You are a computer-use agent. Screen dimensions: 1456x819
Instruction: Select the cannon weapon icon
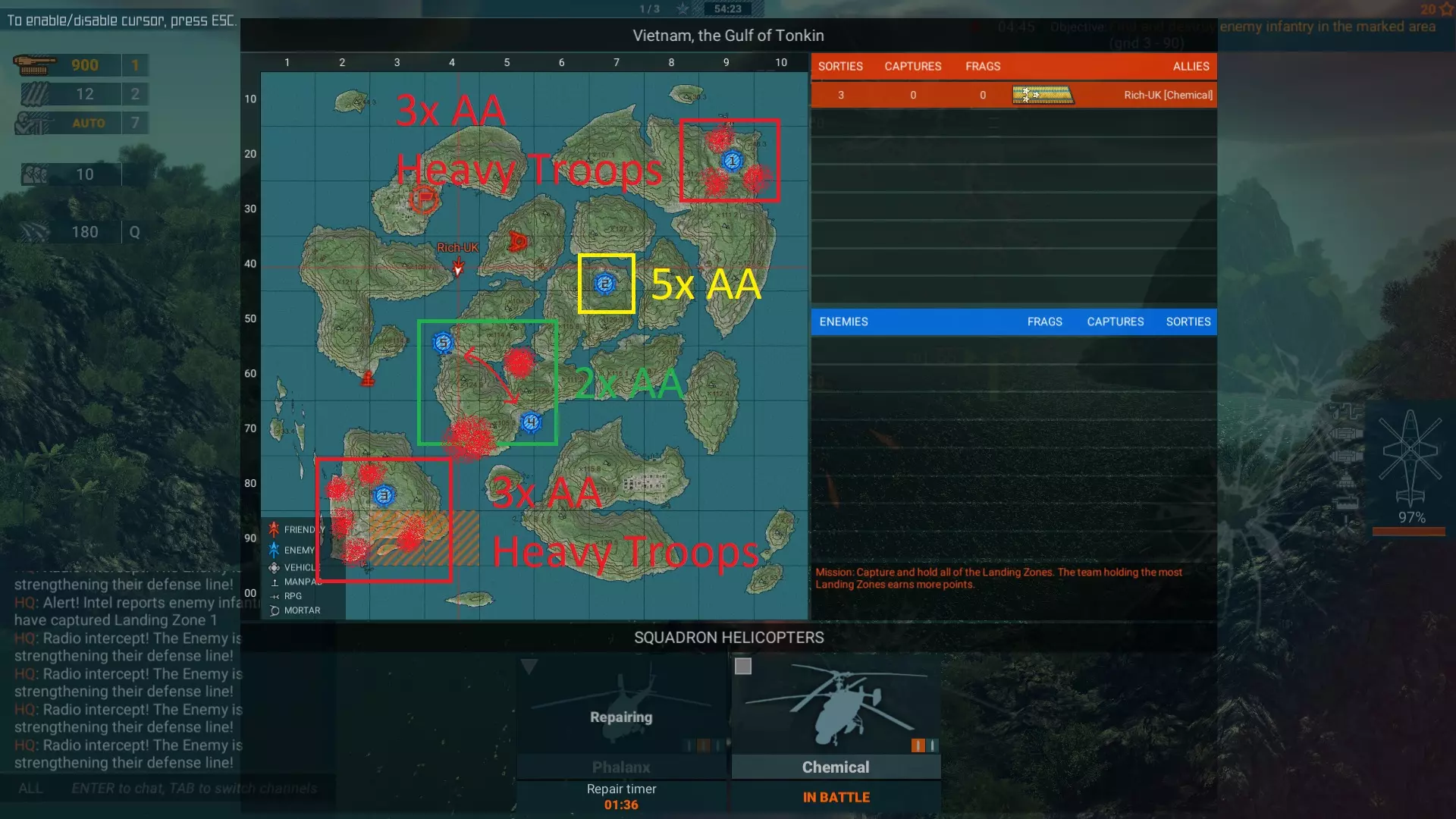tap(35, 65)
